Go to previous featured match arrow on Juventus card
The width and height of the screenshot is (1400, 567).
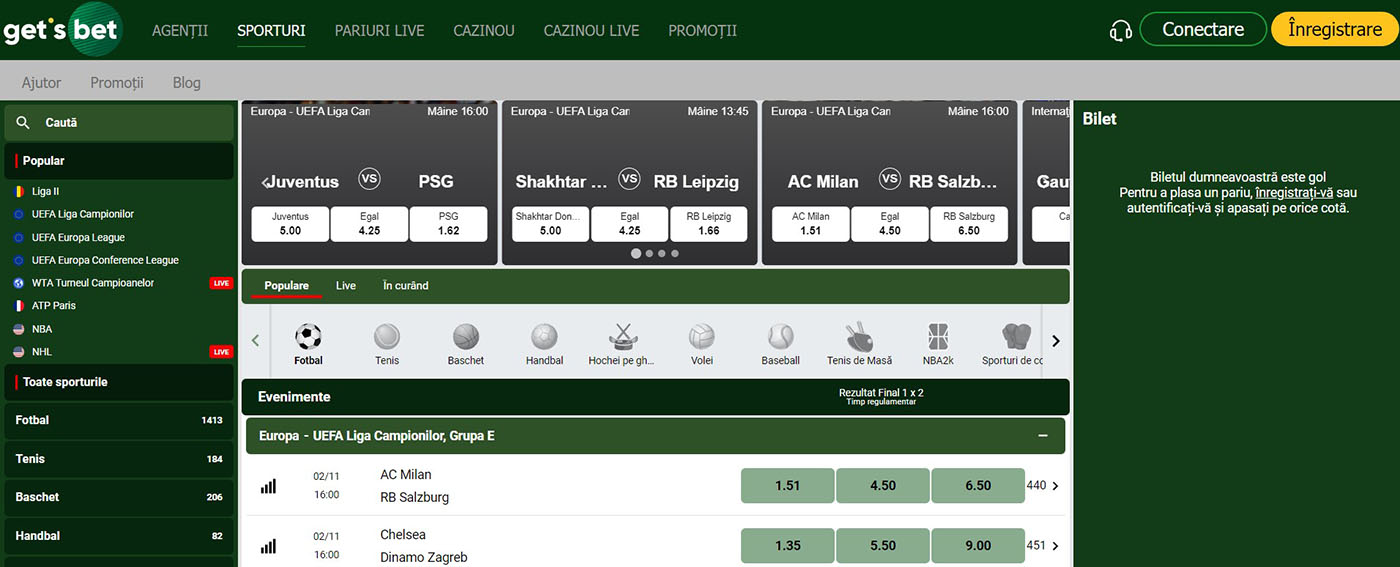click(265, 182)
